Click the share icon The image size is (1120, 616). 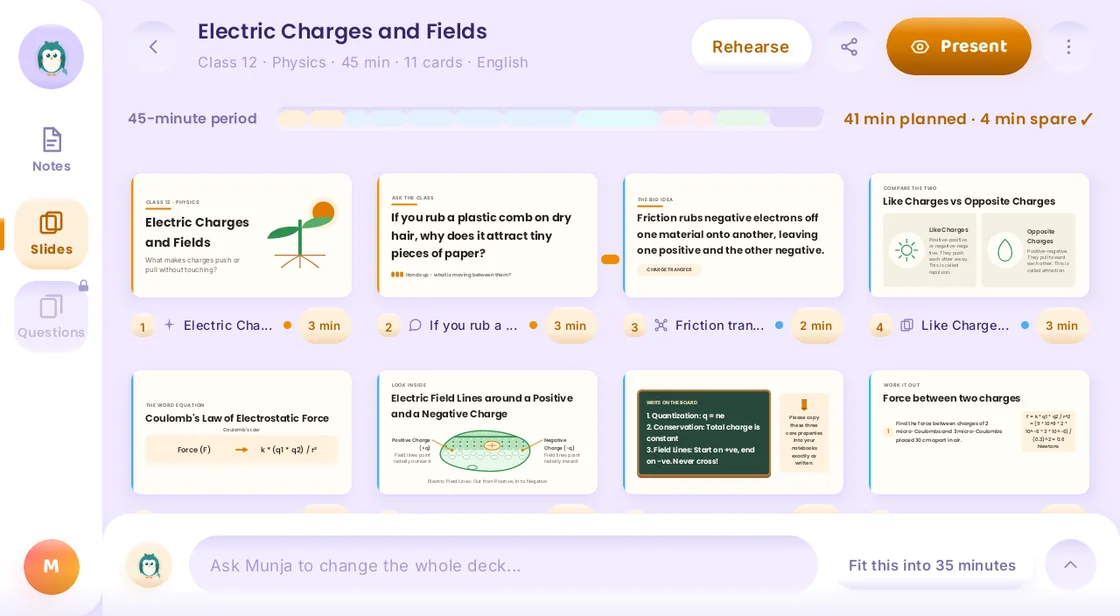click(x=849, y=47)
